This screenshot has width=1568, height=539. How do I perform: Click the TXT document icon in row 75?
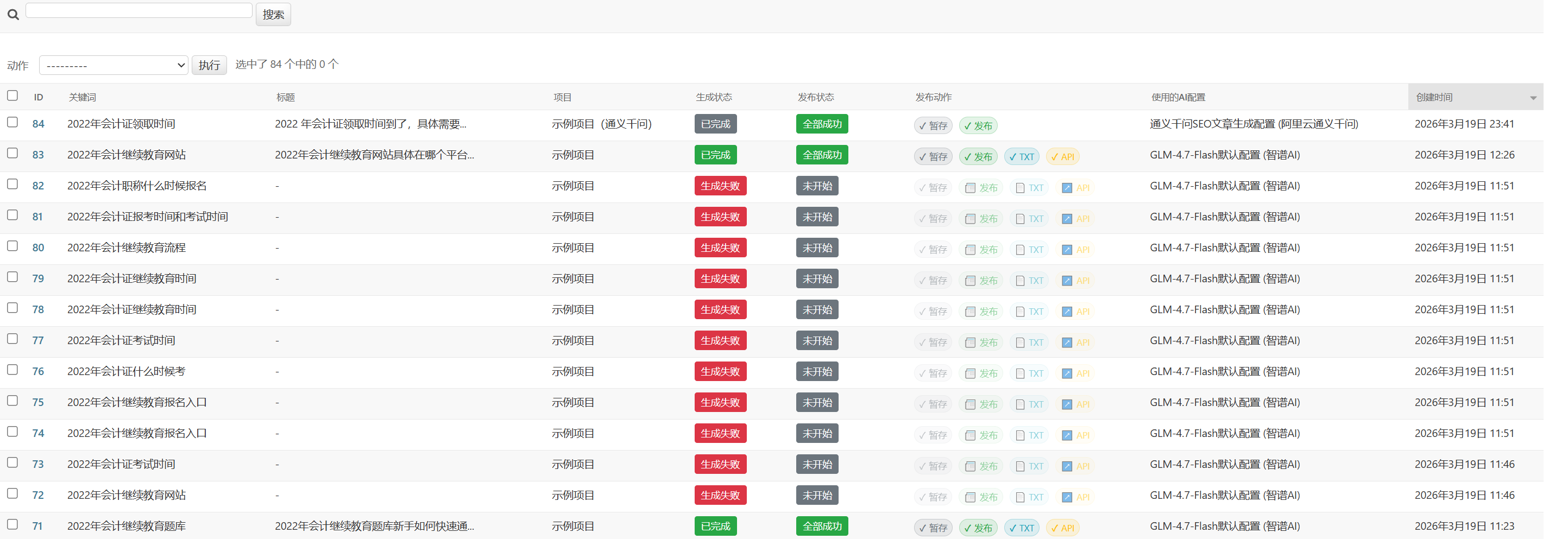(x=1020, y=404)
